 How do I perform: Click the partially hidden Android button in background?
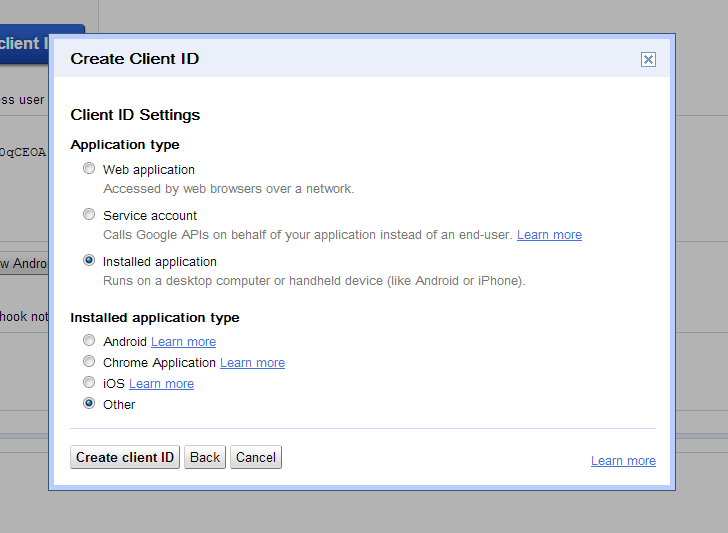(24, 264)
